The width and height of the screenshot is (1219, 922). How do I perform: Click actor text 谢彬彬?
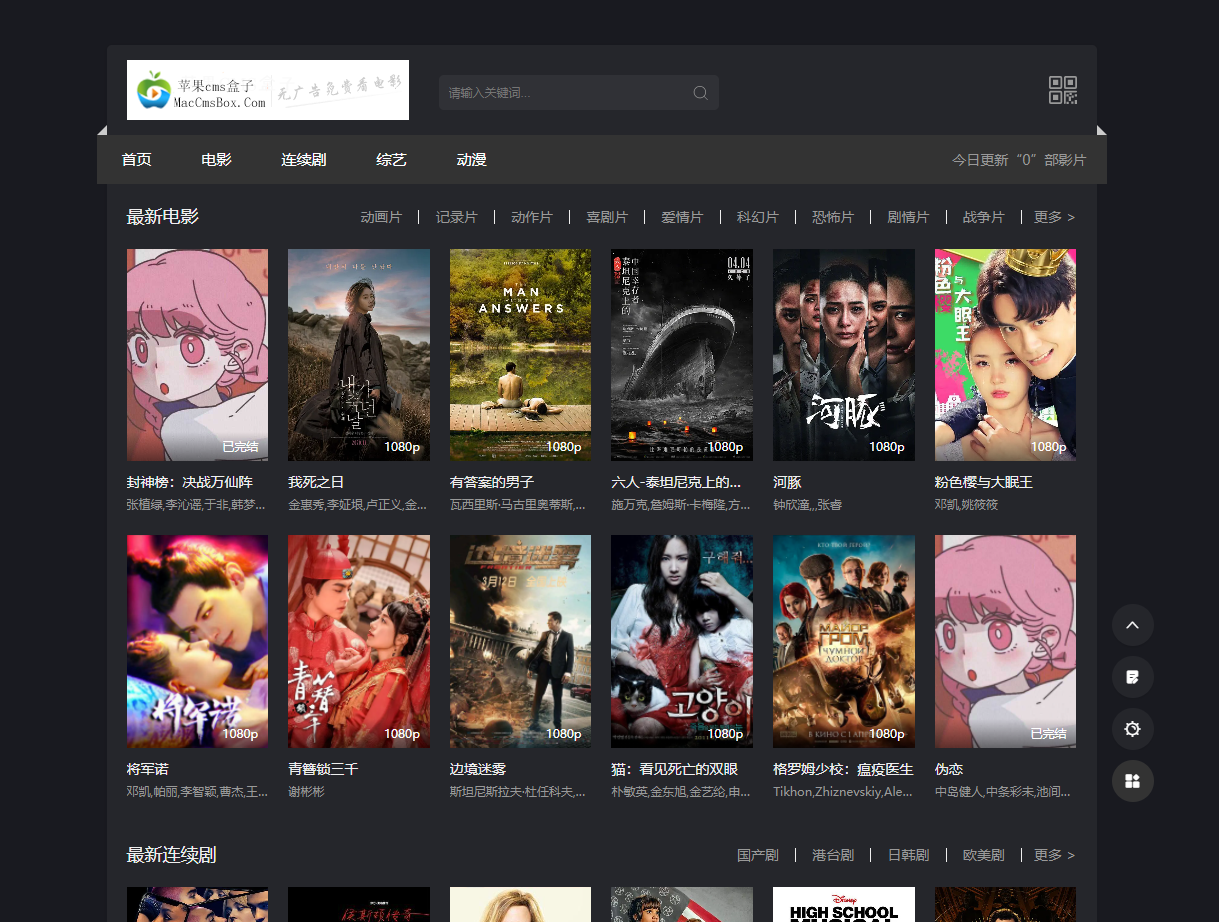(x=306, y=791)
